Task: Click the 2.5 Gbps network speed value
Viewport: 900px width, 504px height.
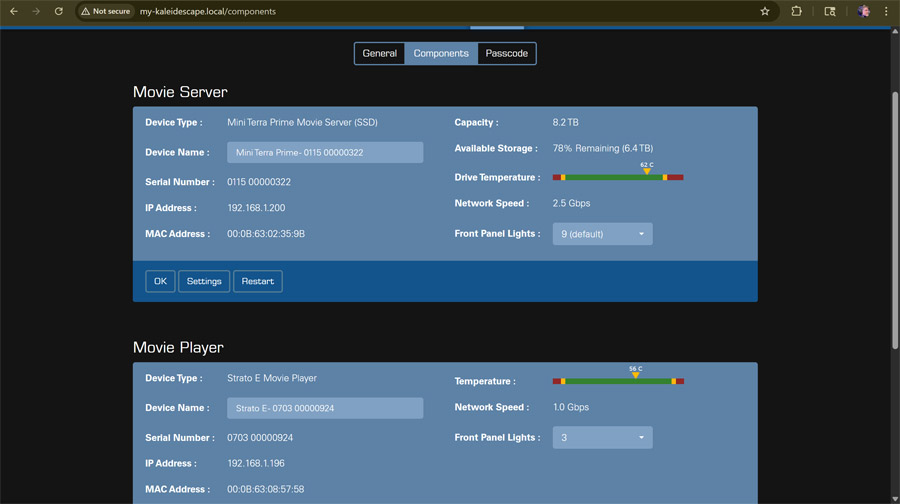Action: 571,203
